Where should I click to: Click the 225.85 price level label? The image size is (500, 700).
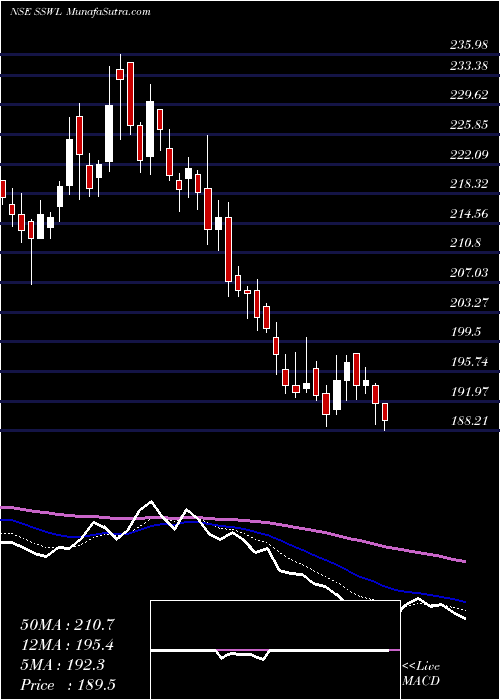click(468, 125)
